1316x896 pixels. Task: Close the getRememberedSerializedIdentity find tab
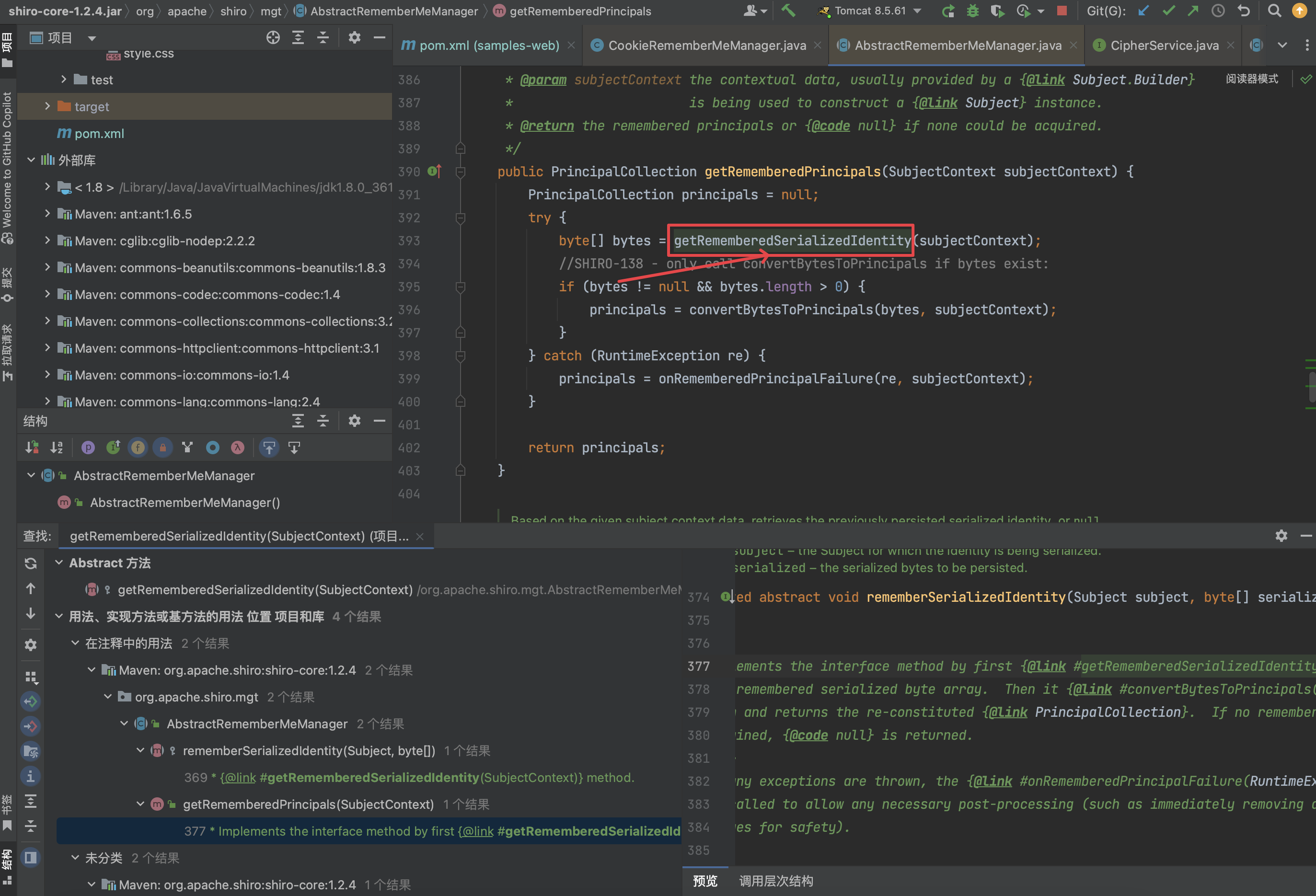(420, 536)
